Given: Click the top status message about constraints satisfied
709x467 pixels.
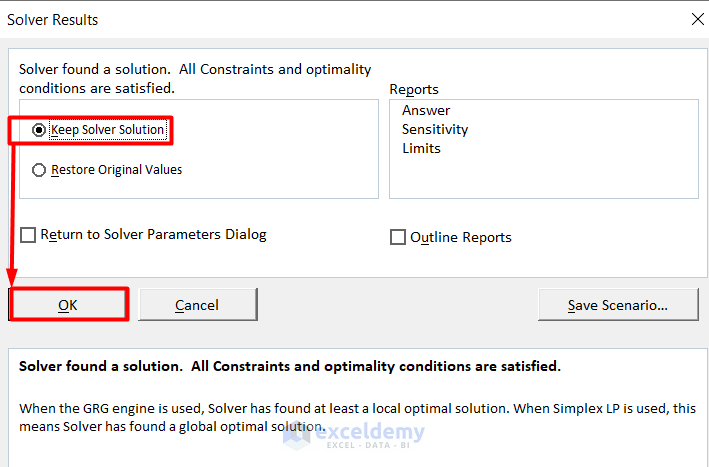Looking at the screenshot, I should point(195,78).
